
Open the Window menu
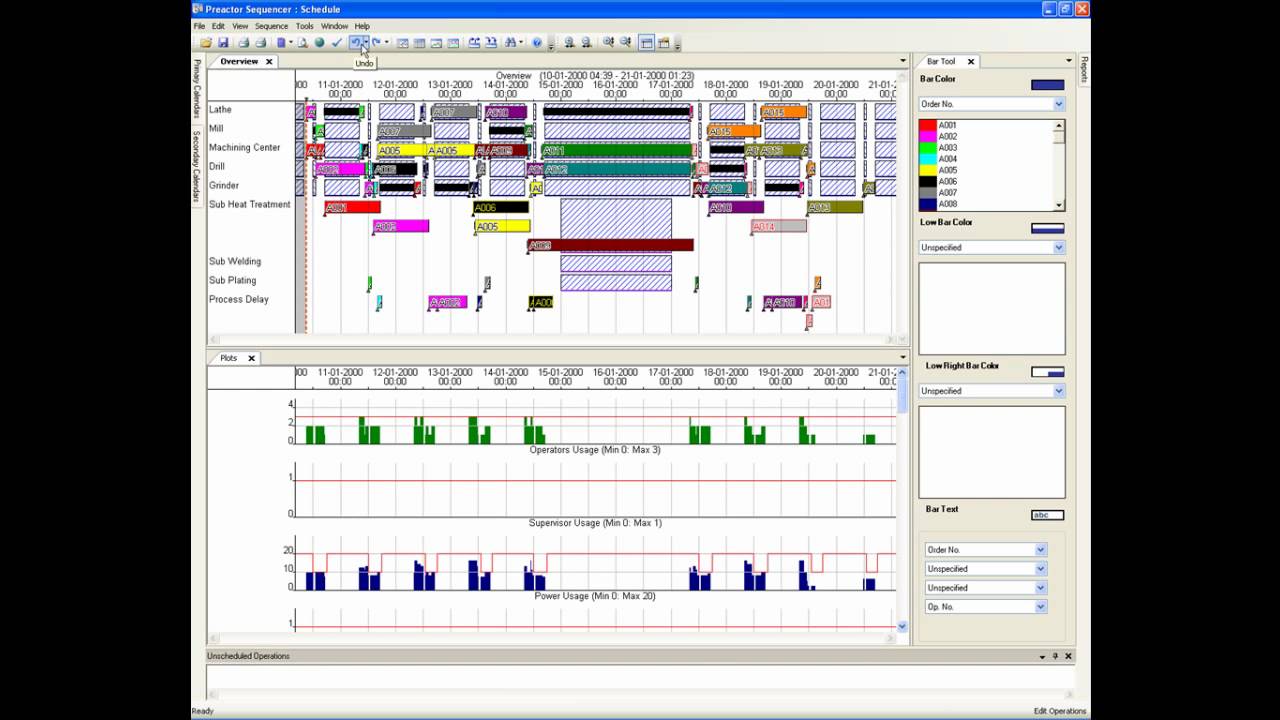(x=334, y=26)
